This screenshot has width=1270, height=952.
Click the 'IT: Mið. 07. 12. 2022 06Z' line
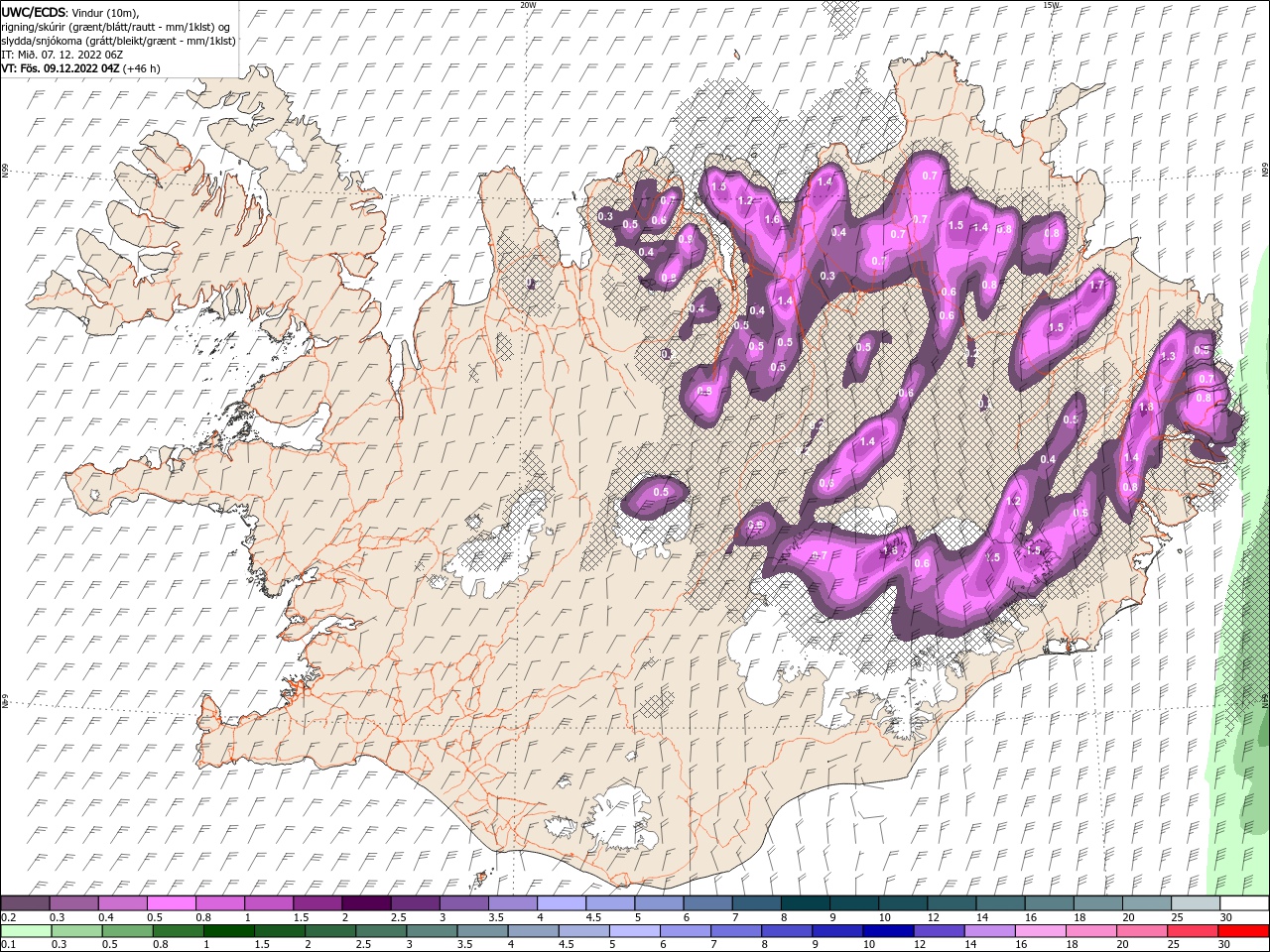[63, 55]
